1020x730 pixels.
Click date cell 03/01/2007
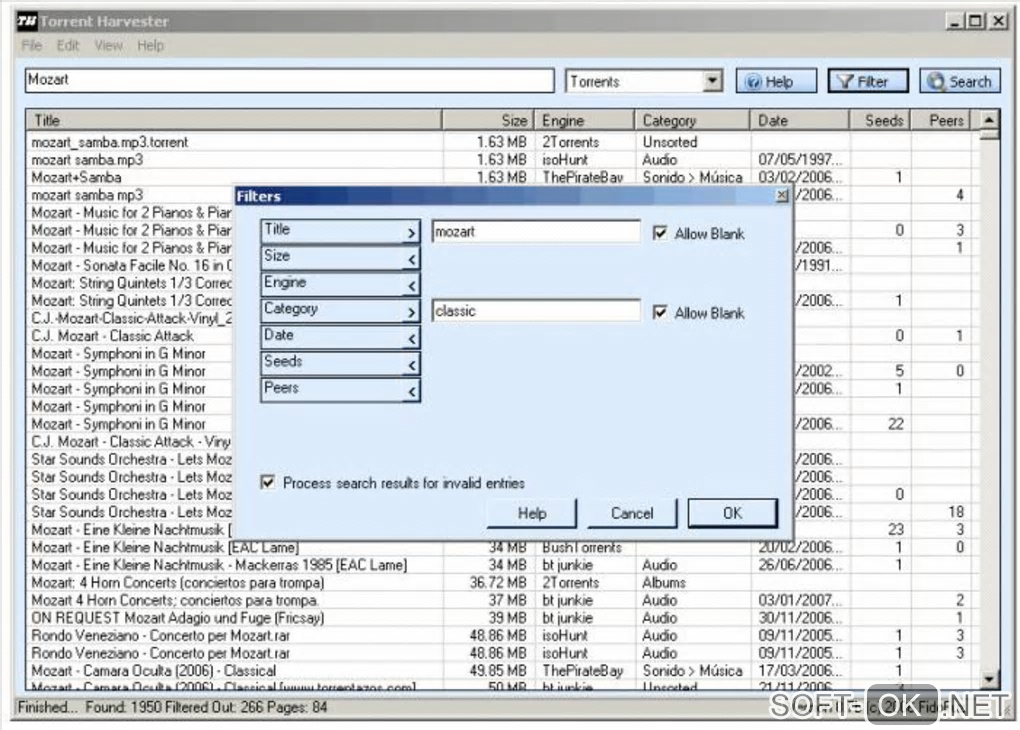tap(800, 600)
